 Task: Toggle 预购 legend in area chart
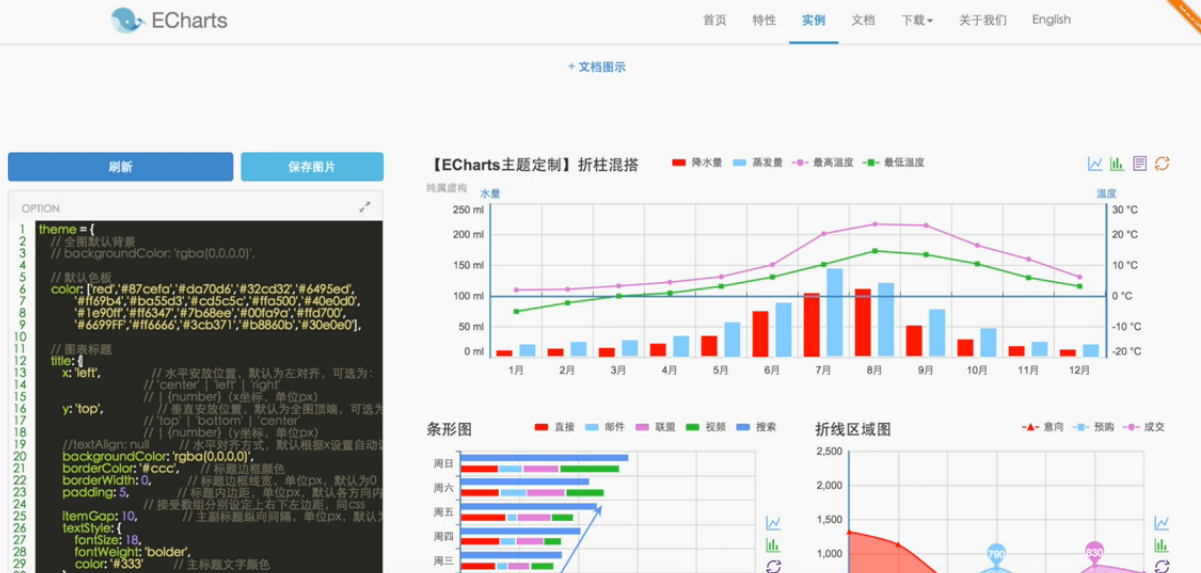tap(1093, 427)
